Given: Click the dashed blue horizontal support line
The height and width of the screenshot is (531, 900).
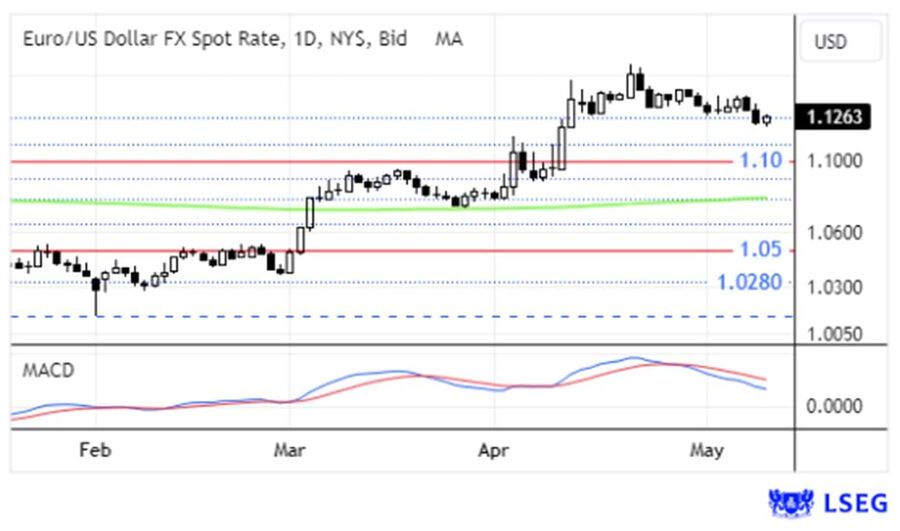Looking at the screenshot, I should click(x=400, y=316).
